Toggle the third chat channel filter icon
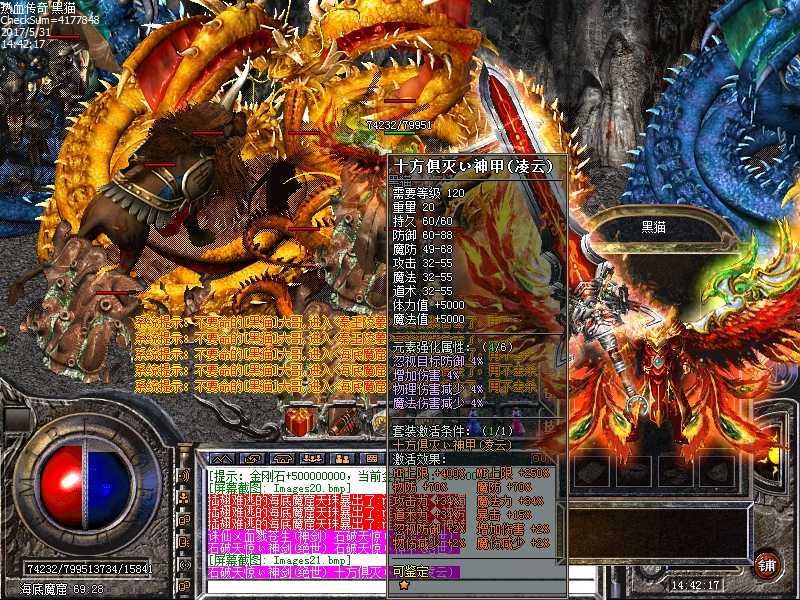800x600 pixels. coord(184,520)
